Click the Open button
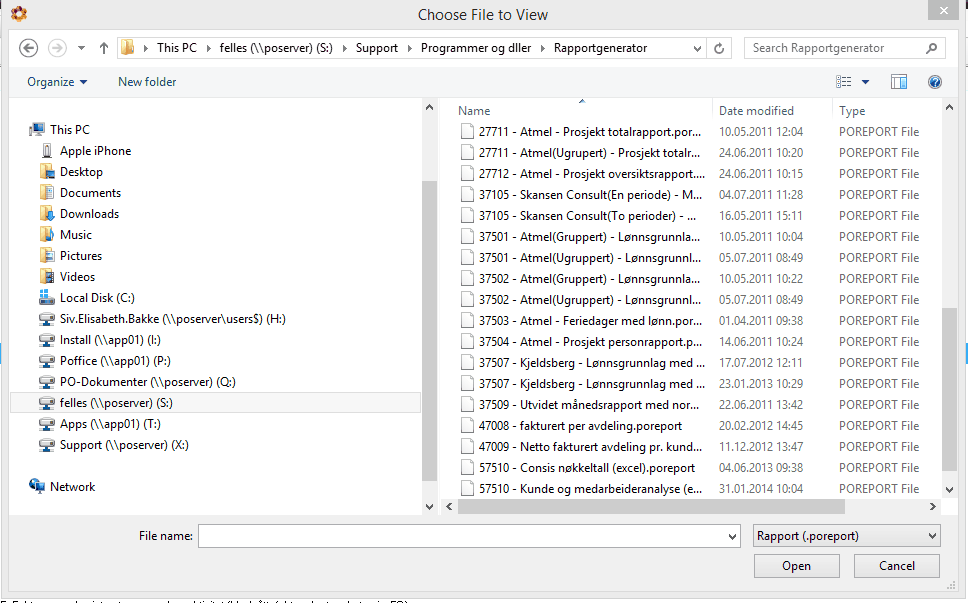The width and height of the screenshot is (968, 603). [796, 565]
